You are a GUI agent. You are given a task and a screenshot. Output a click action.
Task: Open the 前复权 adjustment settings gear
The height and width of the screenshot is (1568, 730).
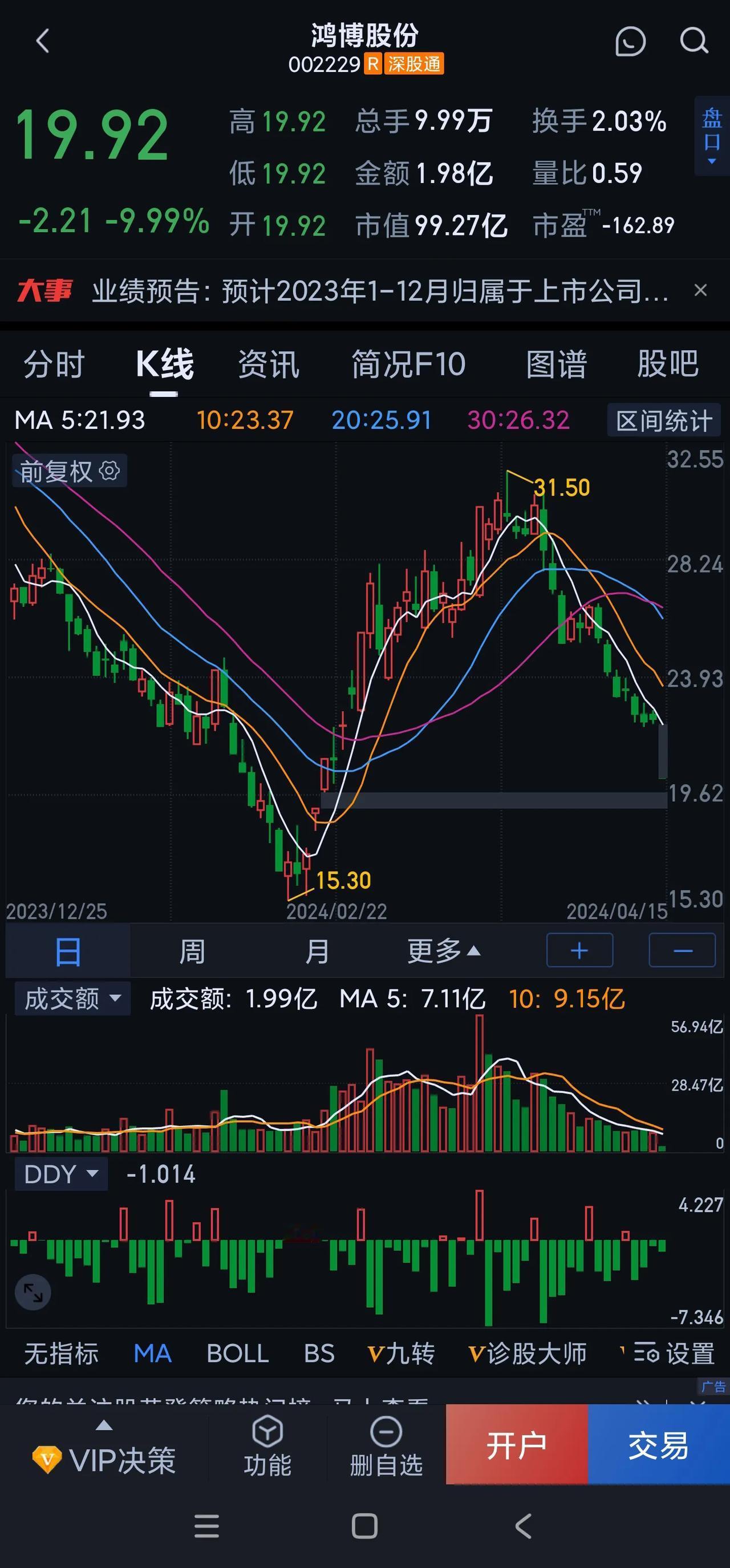[x=109, y=471]
